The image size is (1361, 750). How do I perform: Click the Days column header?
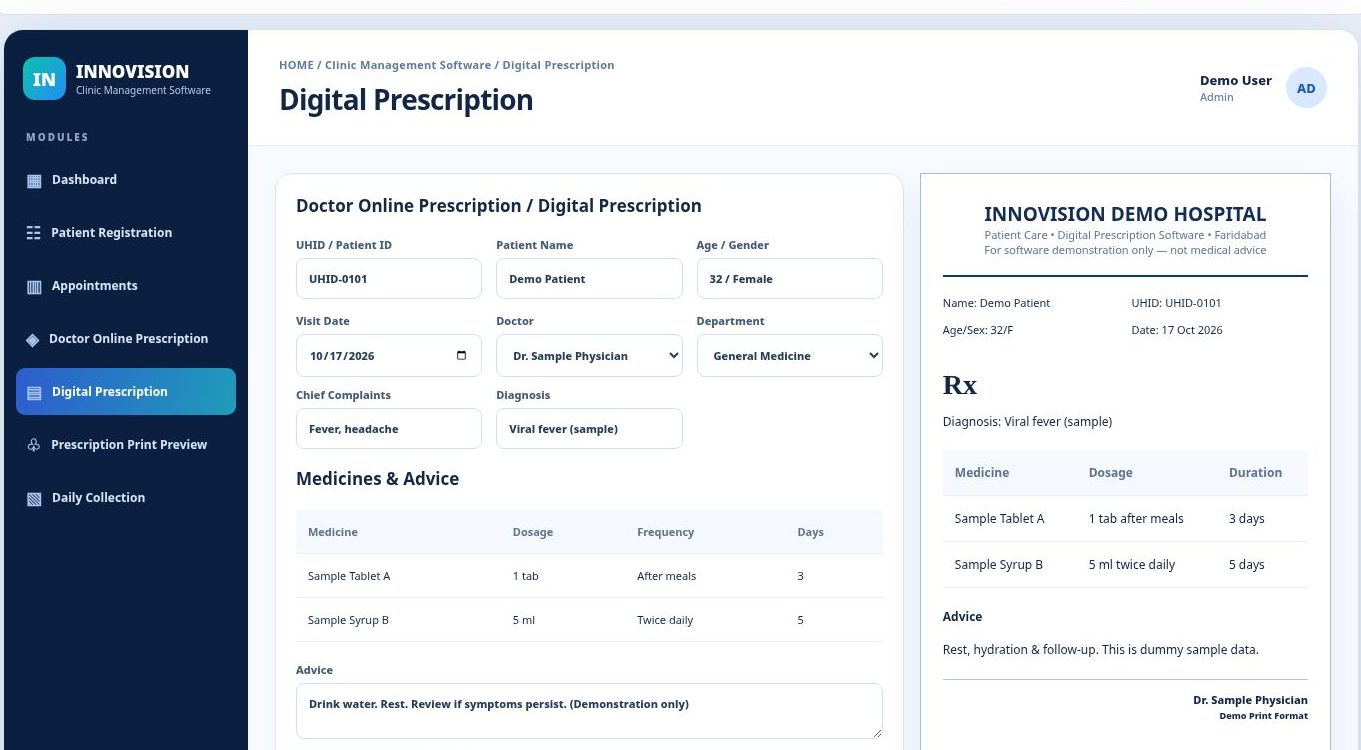coord(811,532)
